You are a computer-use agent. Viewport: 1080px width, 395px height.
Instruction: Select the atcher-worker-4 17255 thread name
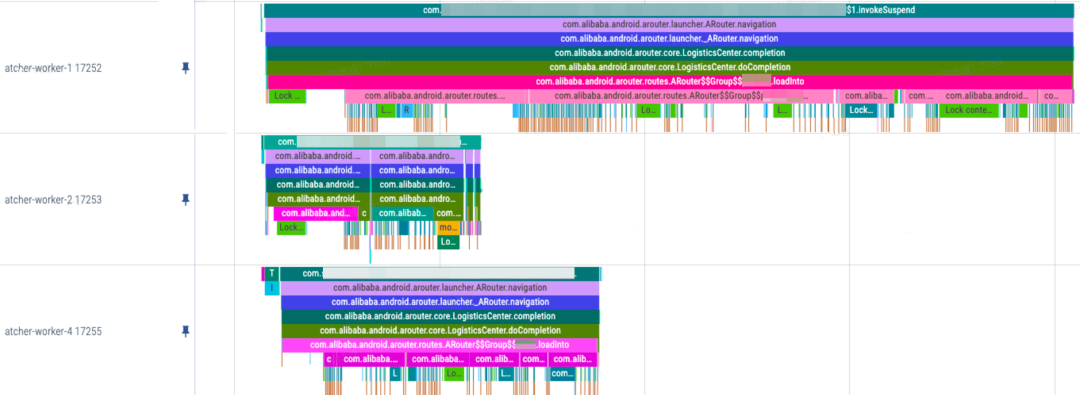(53, 332)
